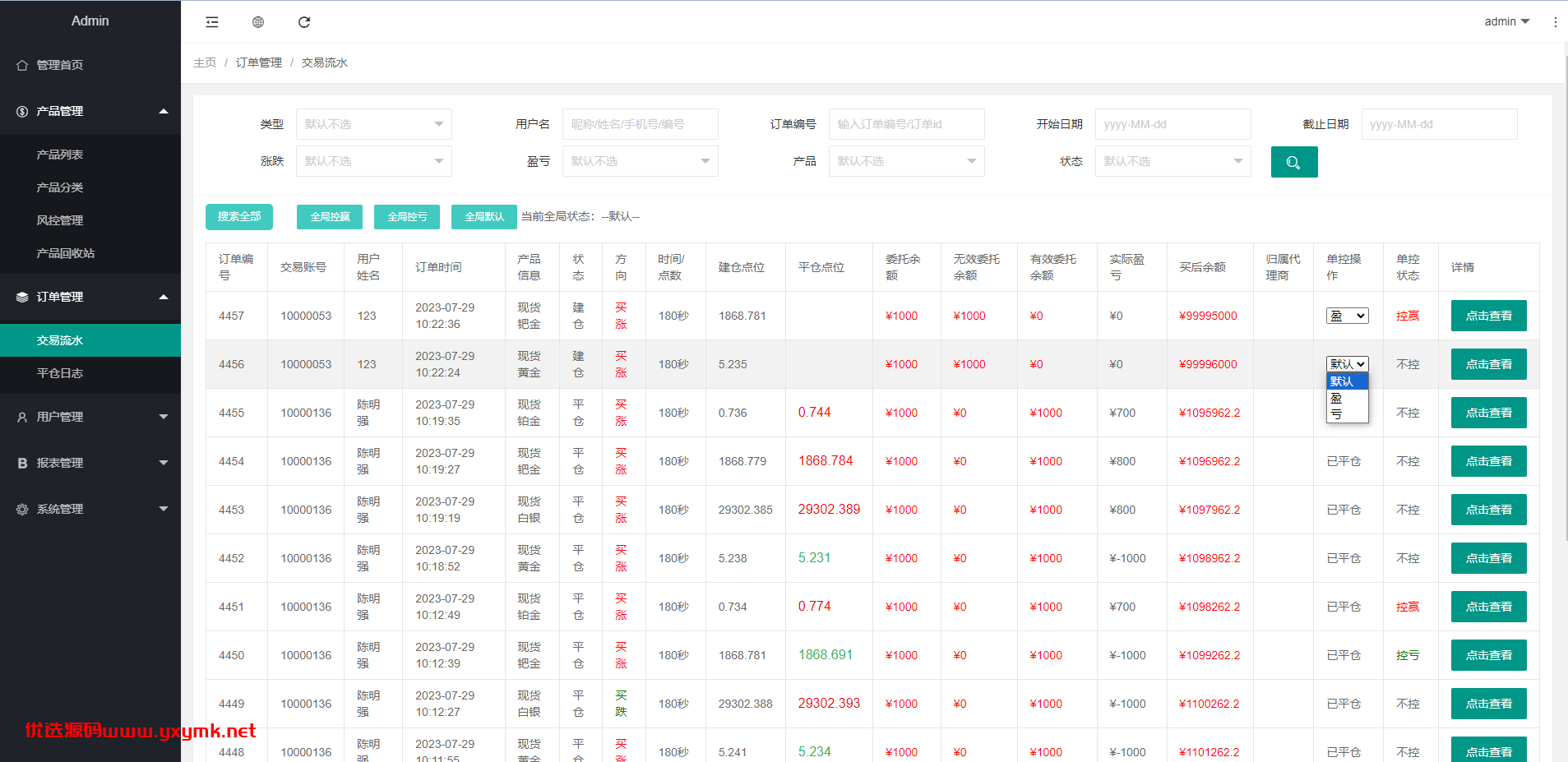Choose 盈 in the open dropdown list
This screenshot has height=762, width=1568.
tap(1347, 398)
